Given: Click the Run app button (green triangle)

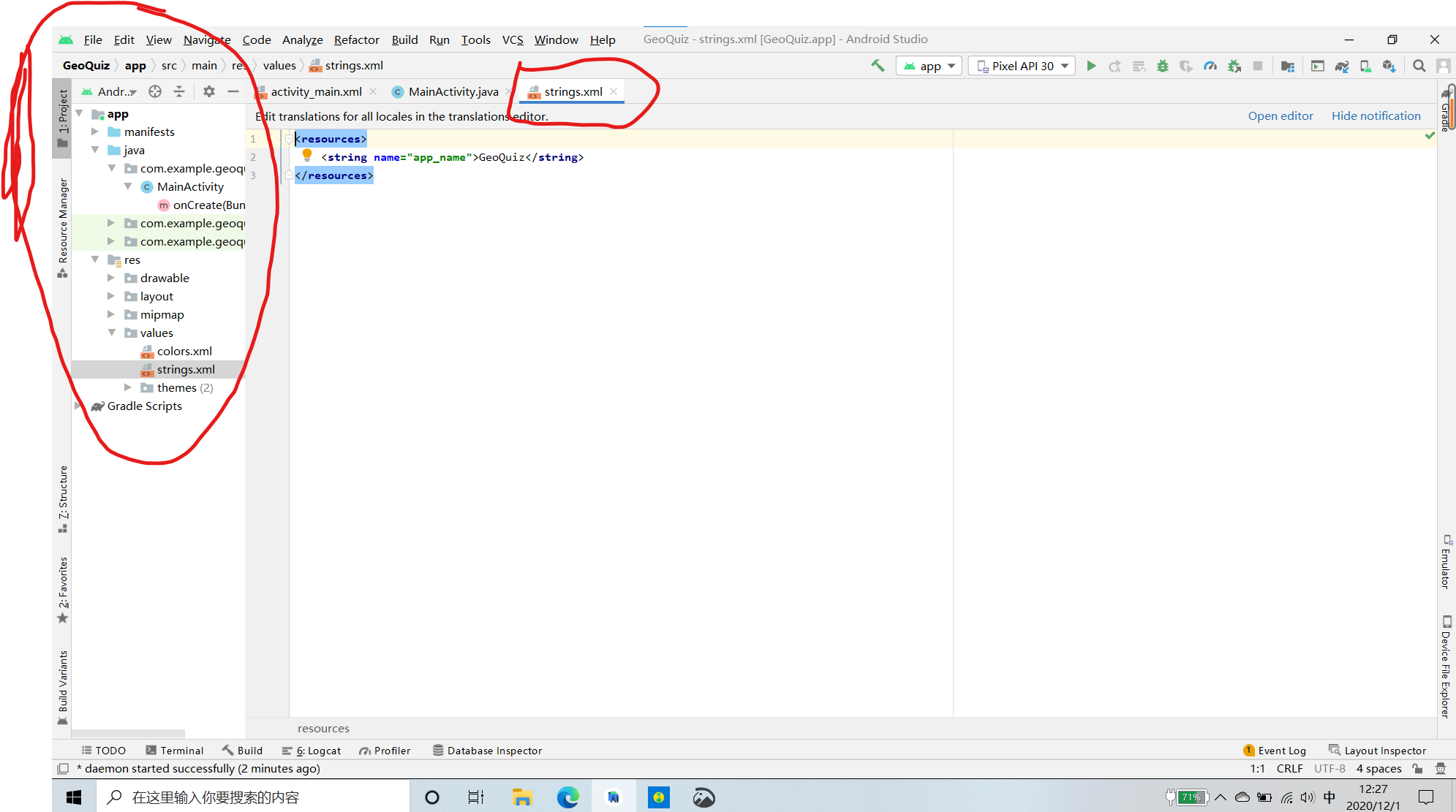Looking at the screenshot, I should (1091, 65).
